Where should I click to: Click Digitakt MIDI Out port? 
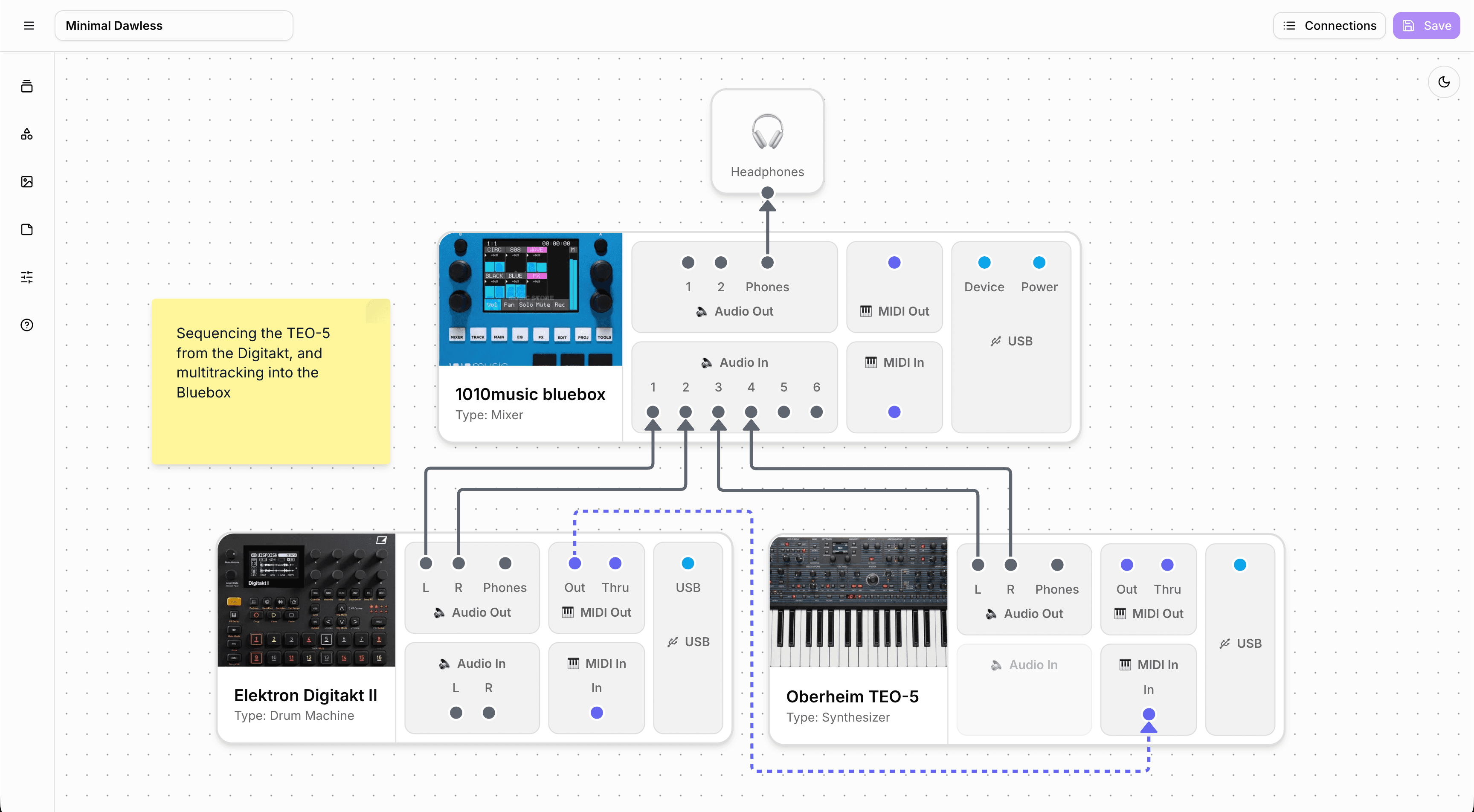575,564
